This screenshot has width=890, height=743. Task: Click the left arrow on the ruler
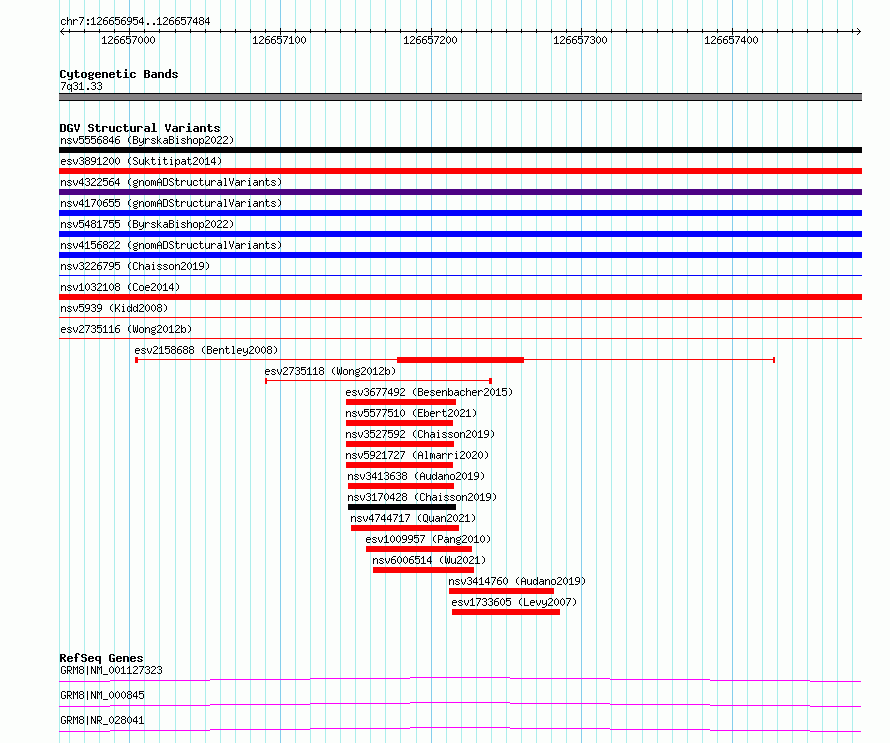[x=63, y=32]
